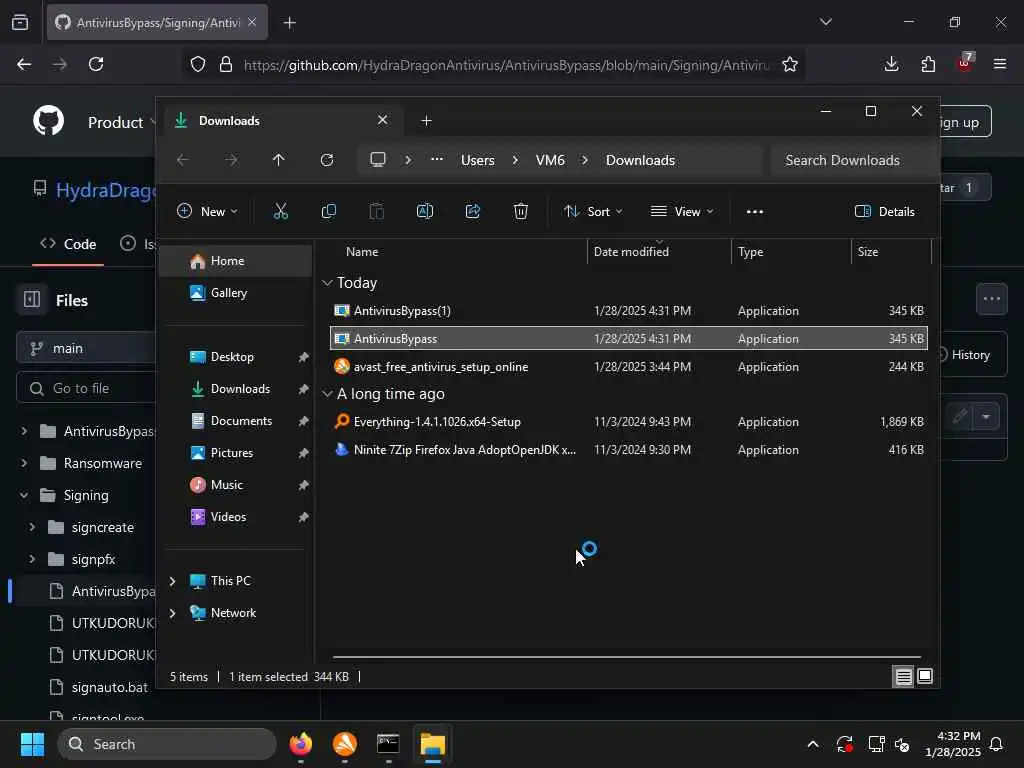Expand Network in navigation pane
The height and width of the screenshot is (768, 1024).
coord(172,613)
